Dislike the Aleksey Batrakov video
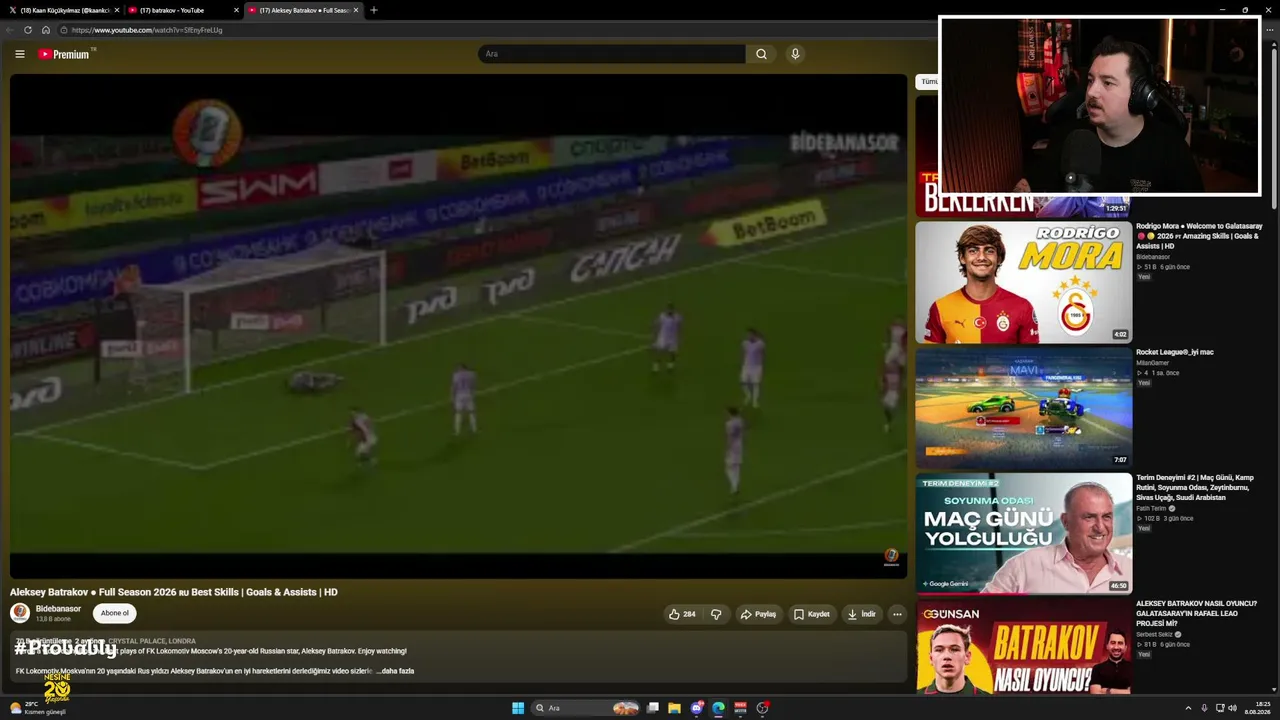The image size is (1280, 720). pos(716,614)
